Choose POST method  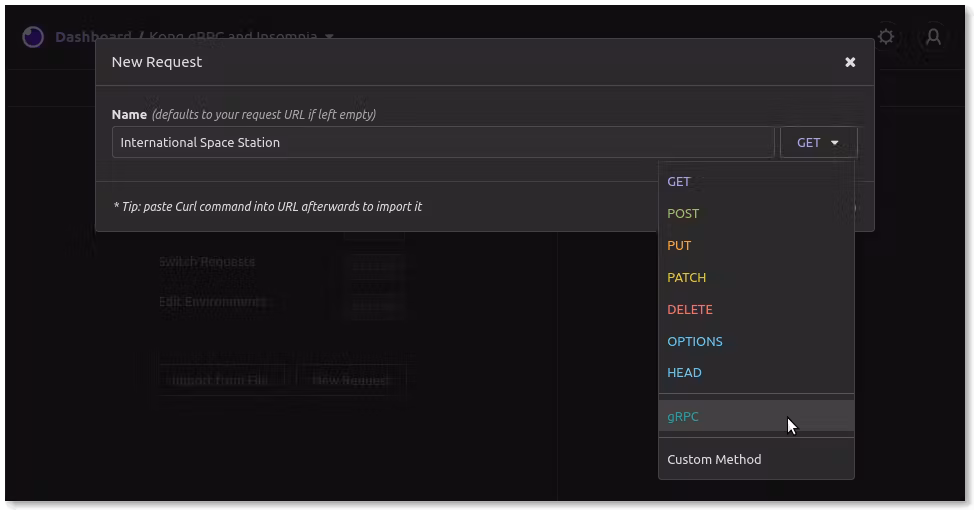click(x=683, y=214)
